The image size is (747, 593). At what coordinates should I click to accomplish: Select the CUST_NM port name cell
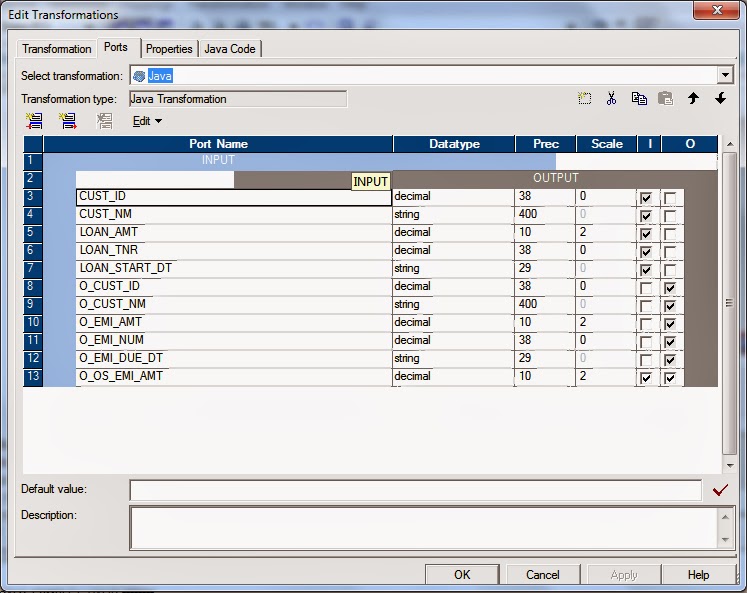[234, 214]
